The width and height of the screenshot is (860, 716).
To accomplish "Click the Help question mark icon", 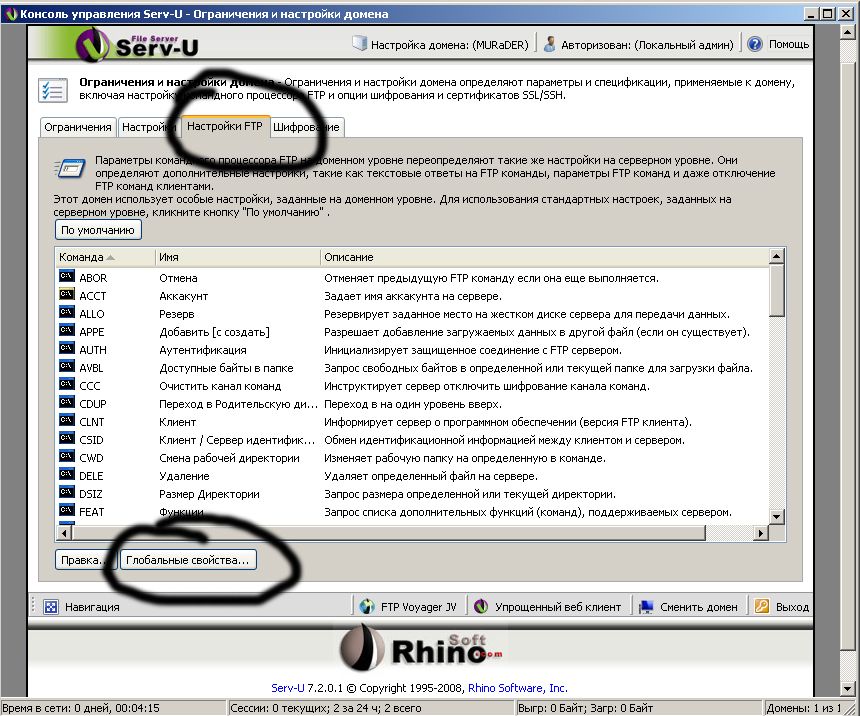I will (755, 45).
